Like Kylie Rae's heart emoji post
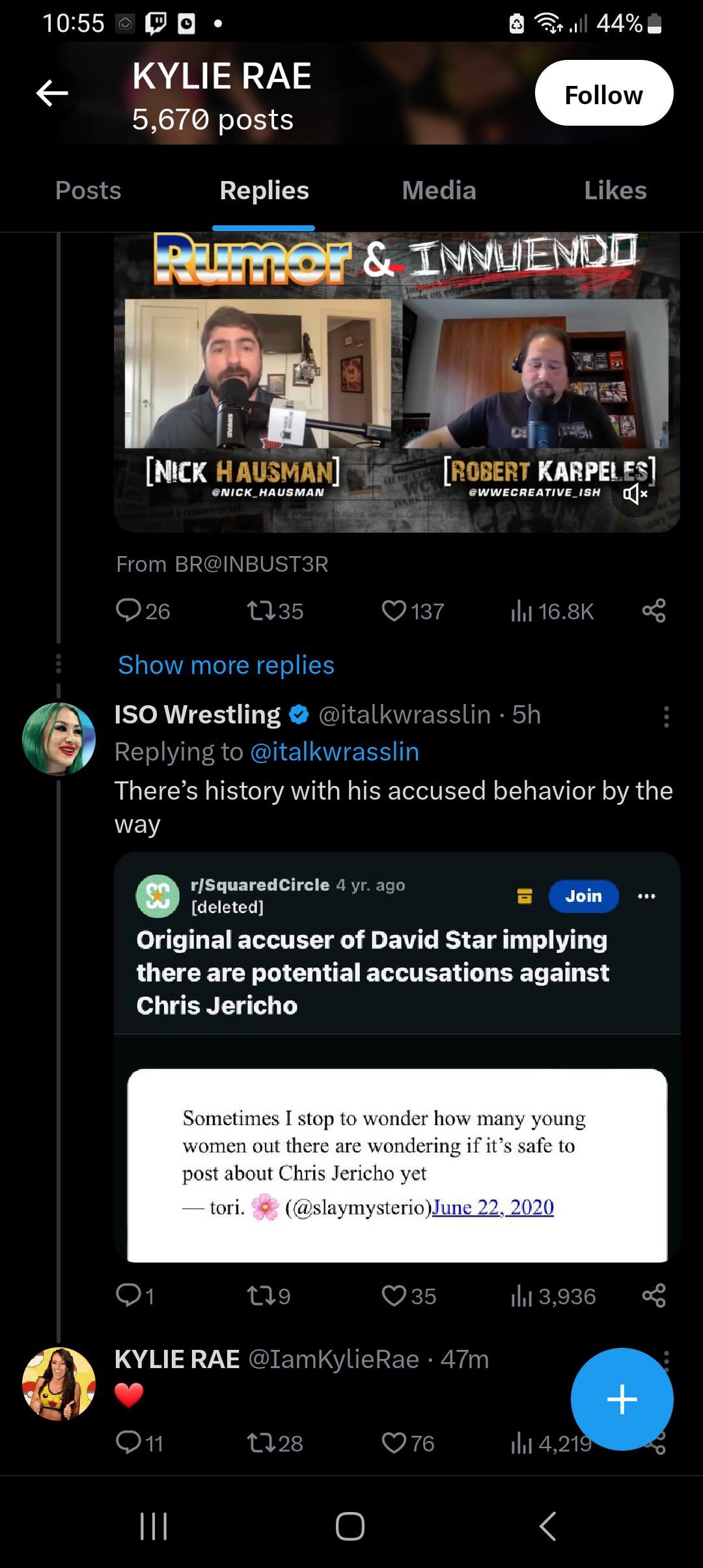703x1568 pixels. tap(394, 1443)
